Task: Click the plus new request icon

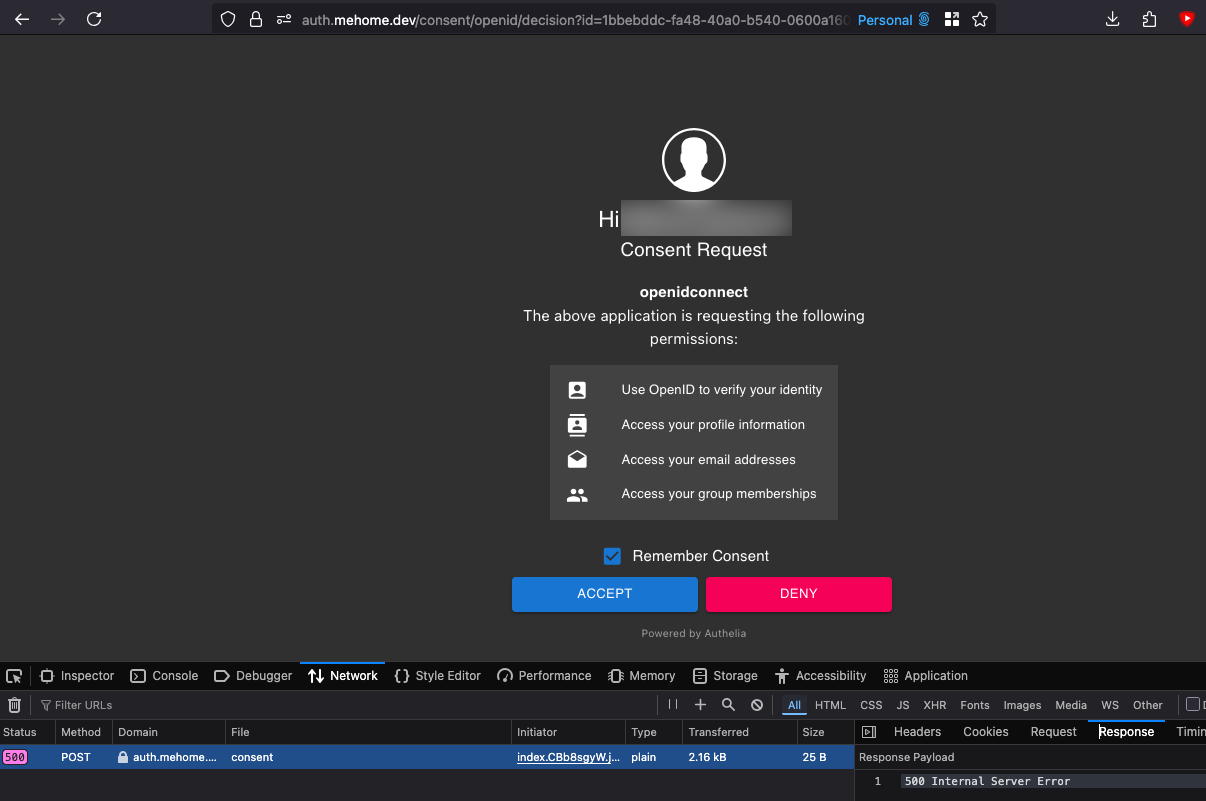Action: pyautogui.click(x=701, y=705)
